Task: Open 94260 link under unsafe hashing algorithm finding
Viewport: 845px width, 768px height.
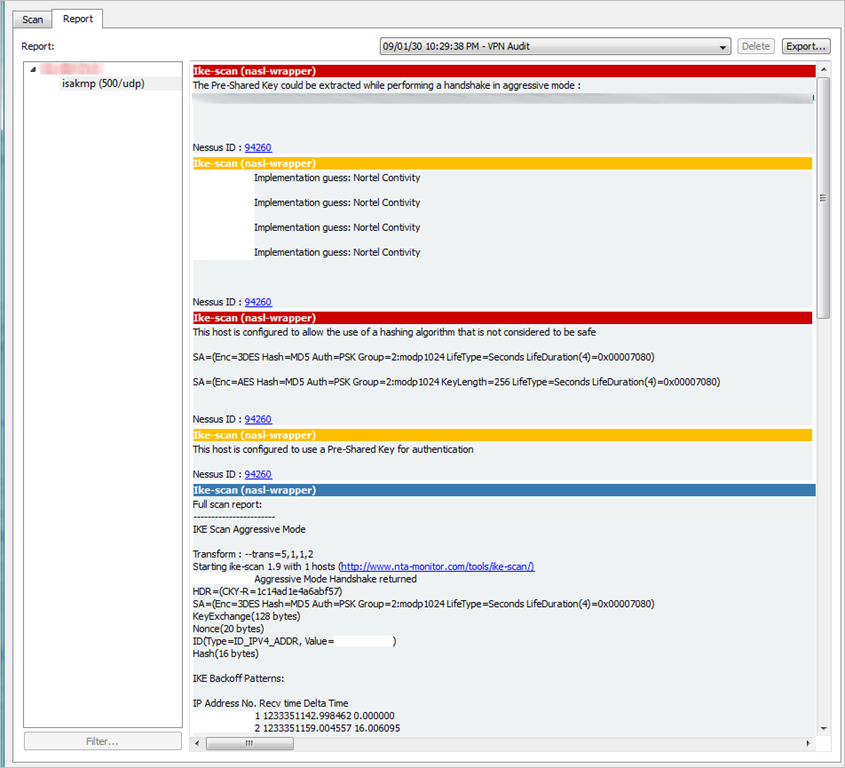Action: click(x=258, y=419)
